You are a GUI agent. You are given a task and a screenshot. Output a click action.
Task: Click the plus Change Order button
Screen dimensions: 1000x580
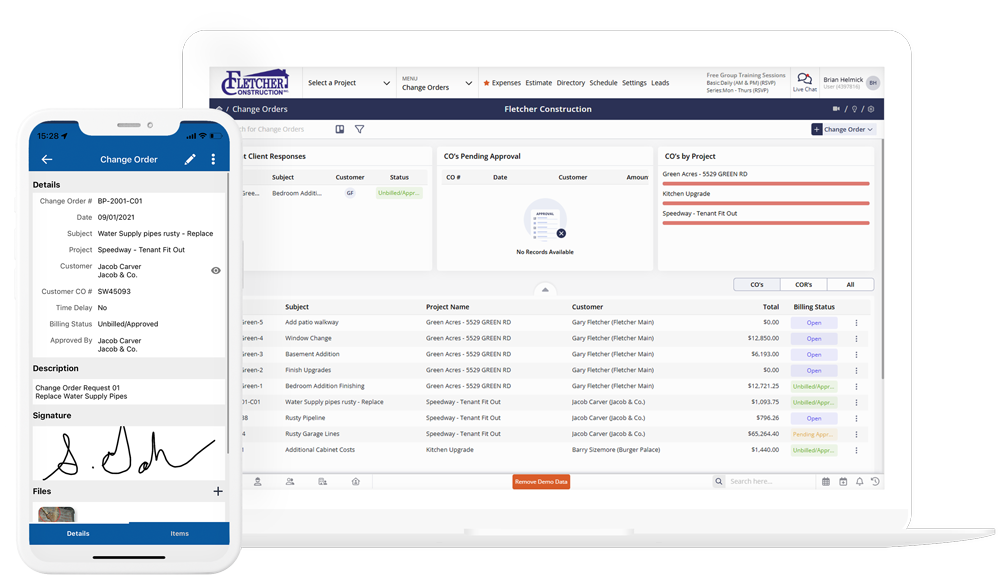(x=816, y=130)
